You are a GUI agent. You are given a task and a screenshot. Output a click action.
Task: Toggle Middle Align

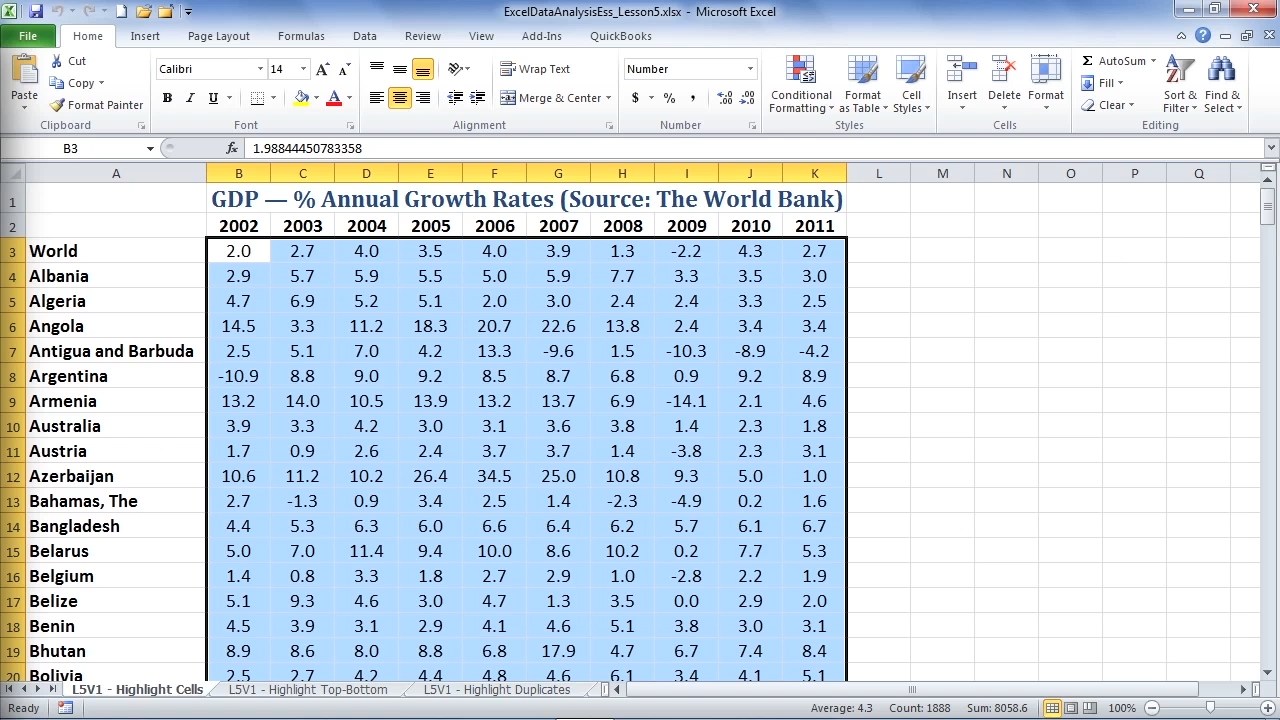tap(399, 69)
